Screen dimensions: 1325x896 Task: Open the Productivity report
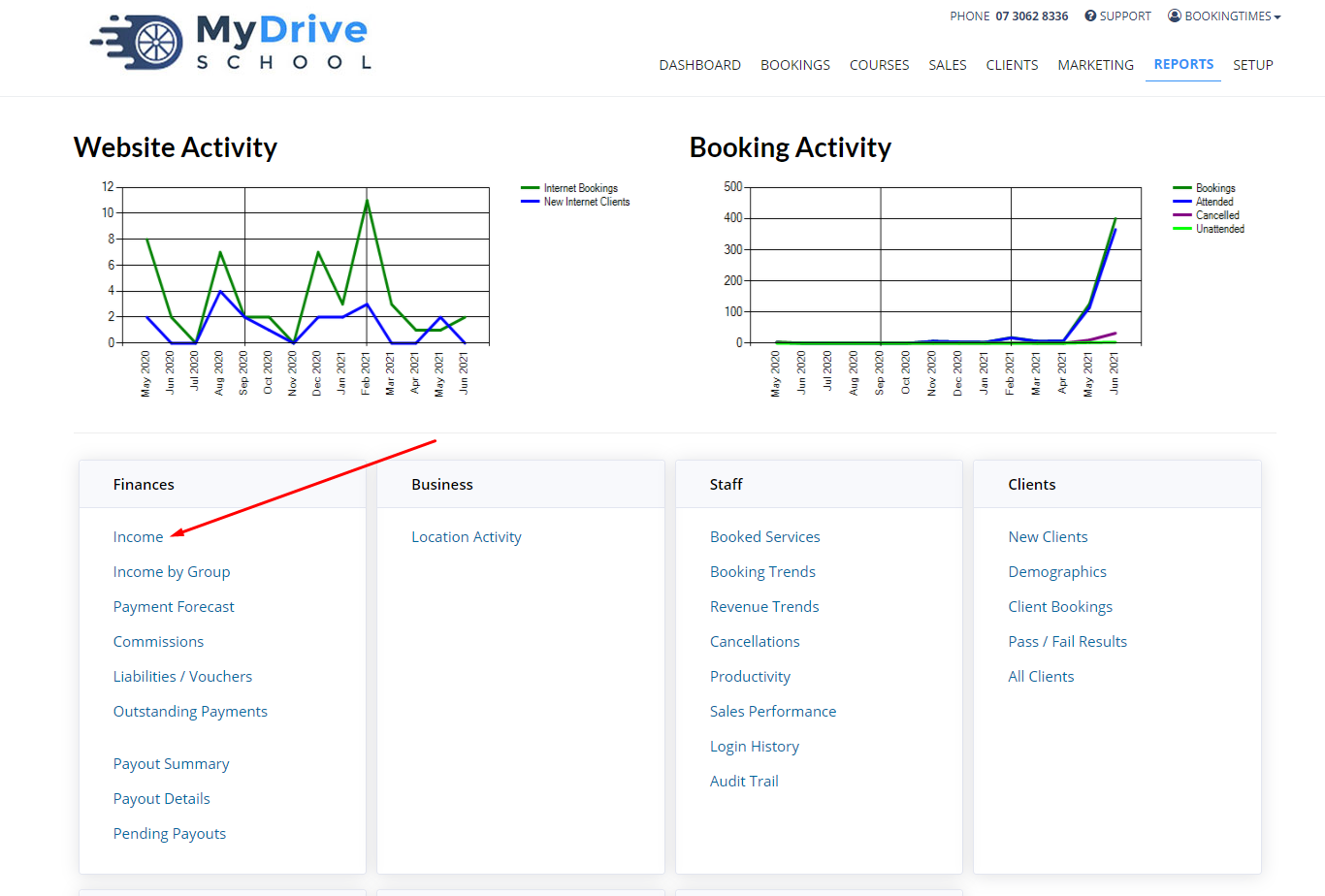[x=750, y=677]
